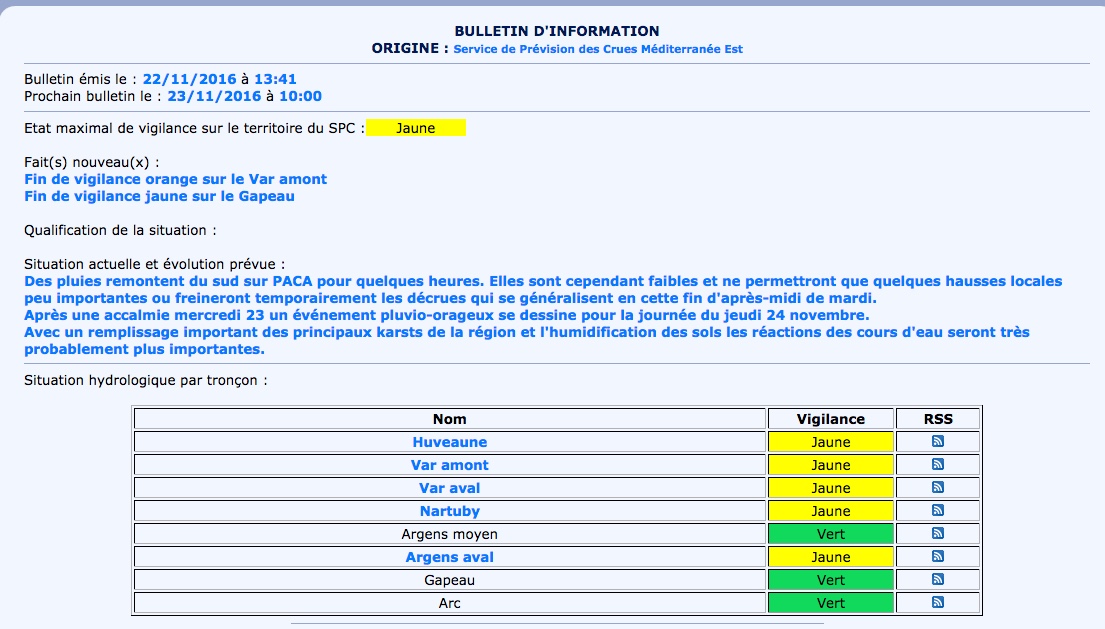Click the bulletin issue date 22/11/2016
The height and width of the screenshot is (629, 1105).
190,80
